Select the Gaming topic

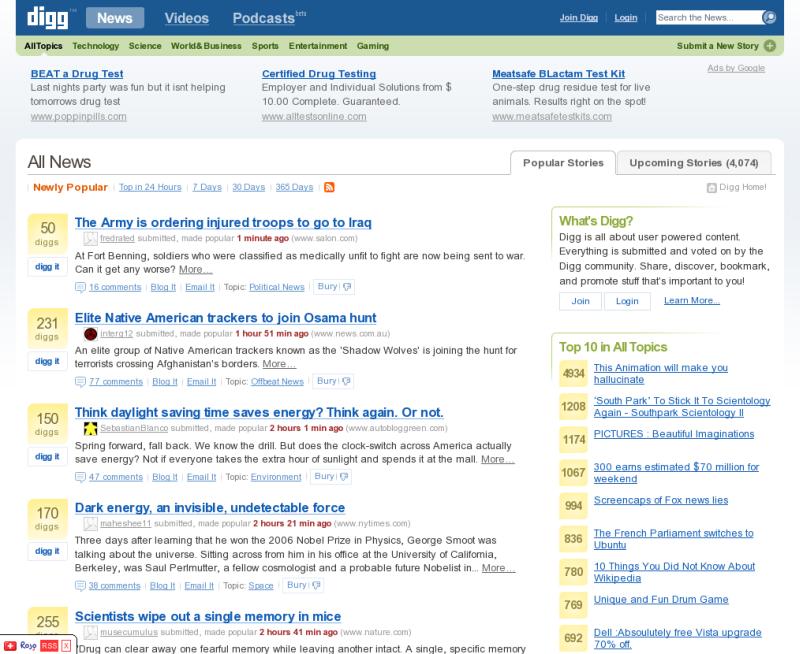tap(373, 46)
